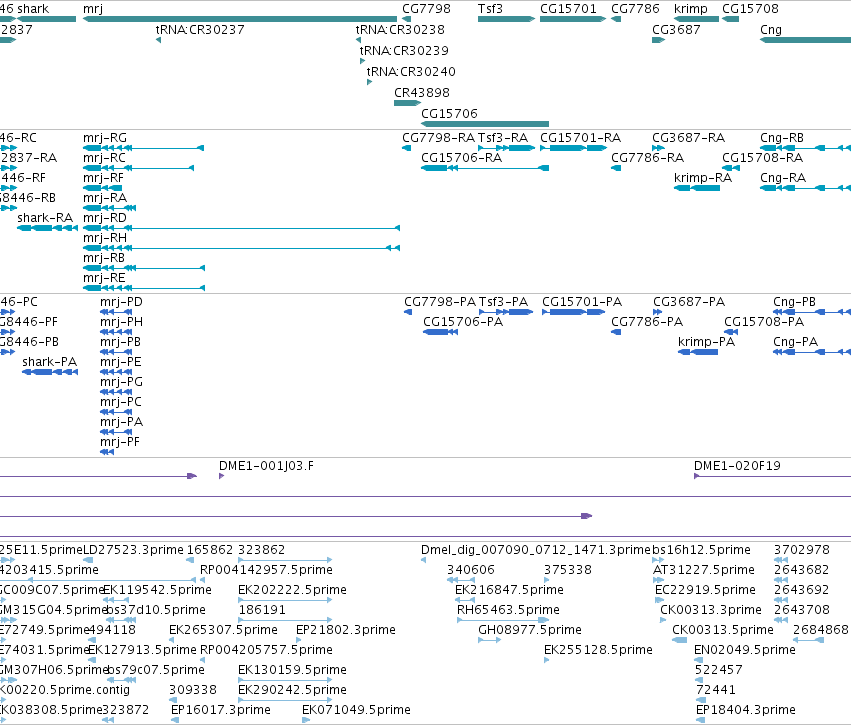Select the CG3687 gene label

[x=676, y=30]
